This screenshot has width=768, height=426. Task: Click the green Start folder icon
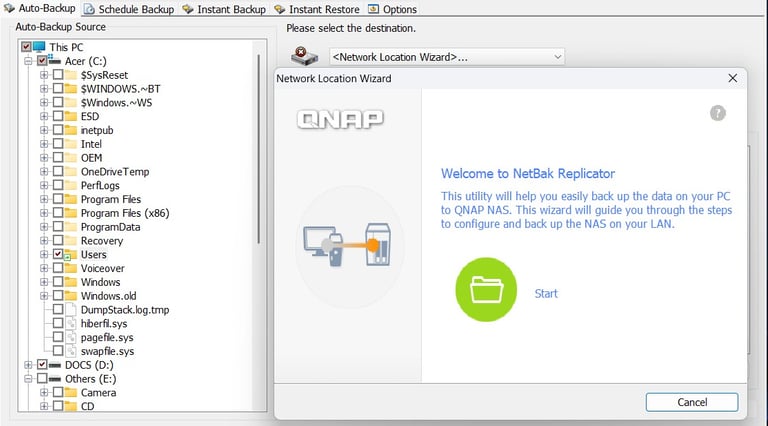486,289
